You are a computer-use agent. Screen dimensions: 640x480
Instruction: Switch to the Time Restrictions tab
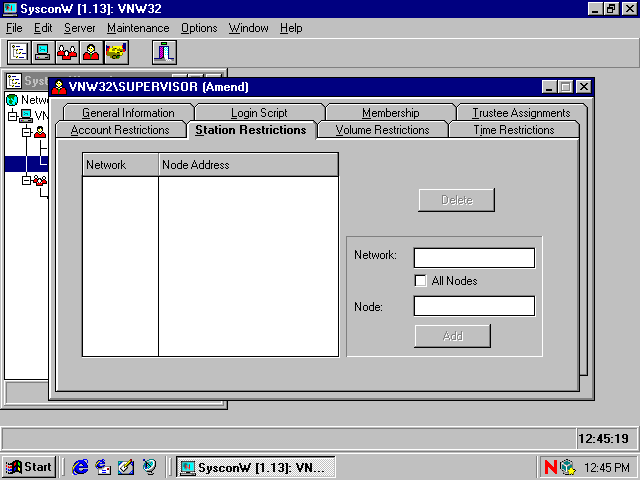(x=514, y=130)
